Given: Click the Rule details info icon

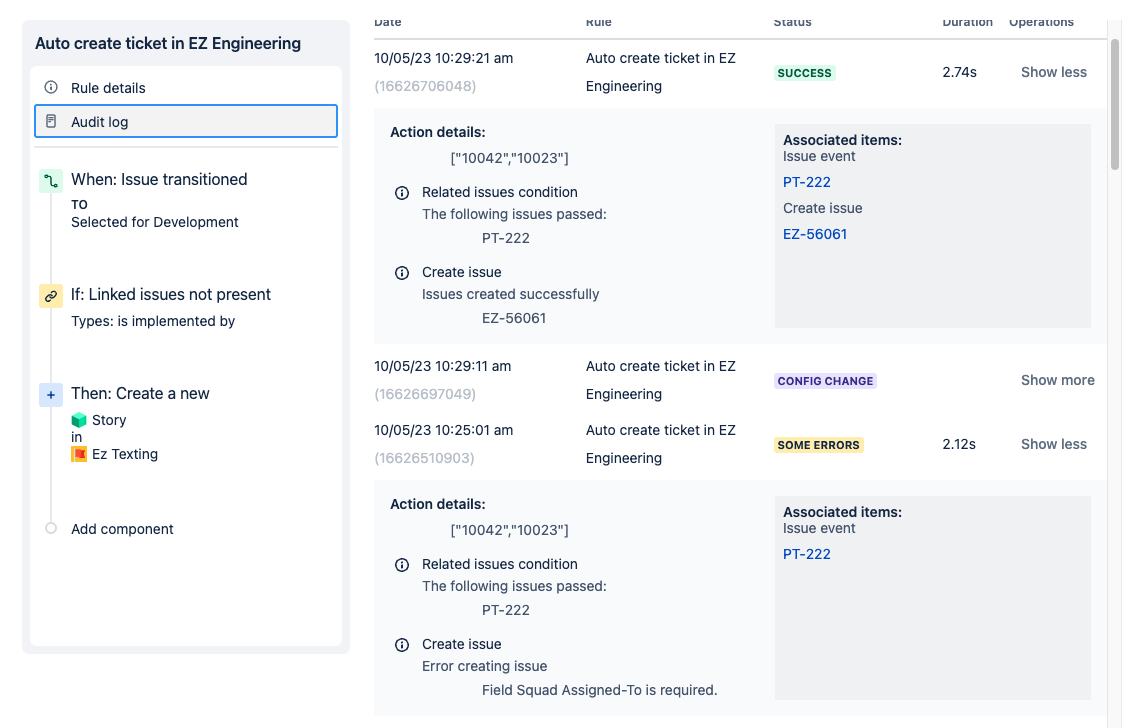Looking at the screenshot, I should [x=52, y=87].
